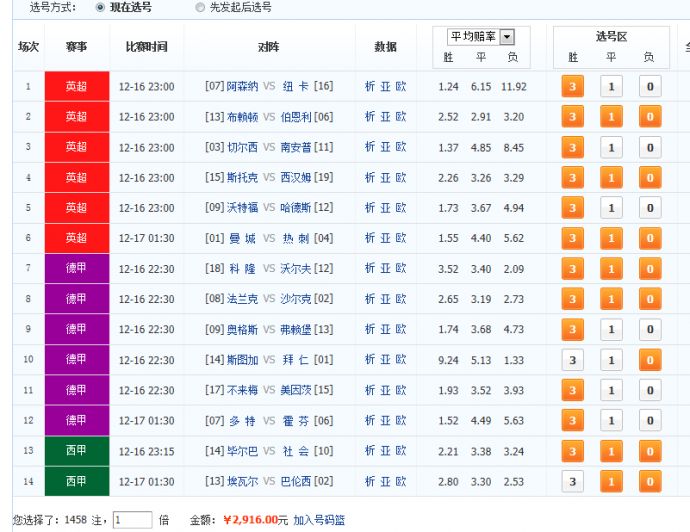Open 析 analysis for match 13 毕尔巴
690x532 pixels.
(370, 451)
